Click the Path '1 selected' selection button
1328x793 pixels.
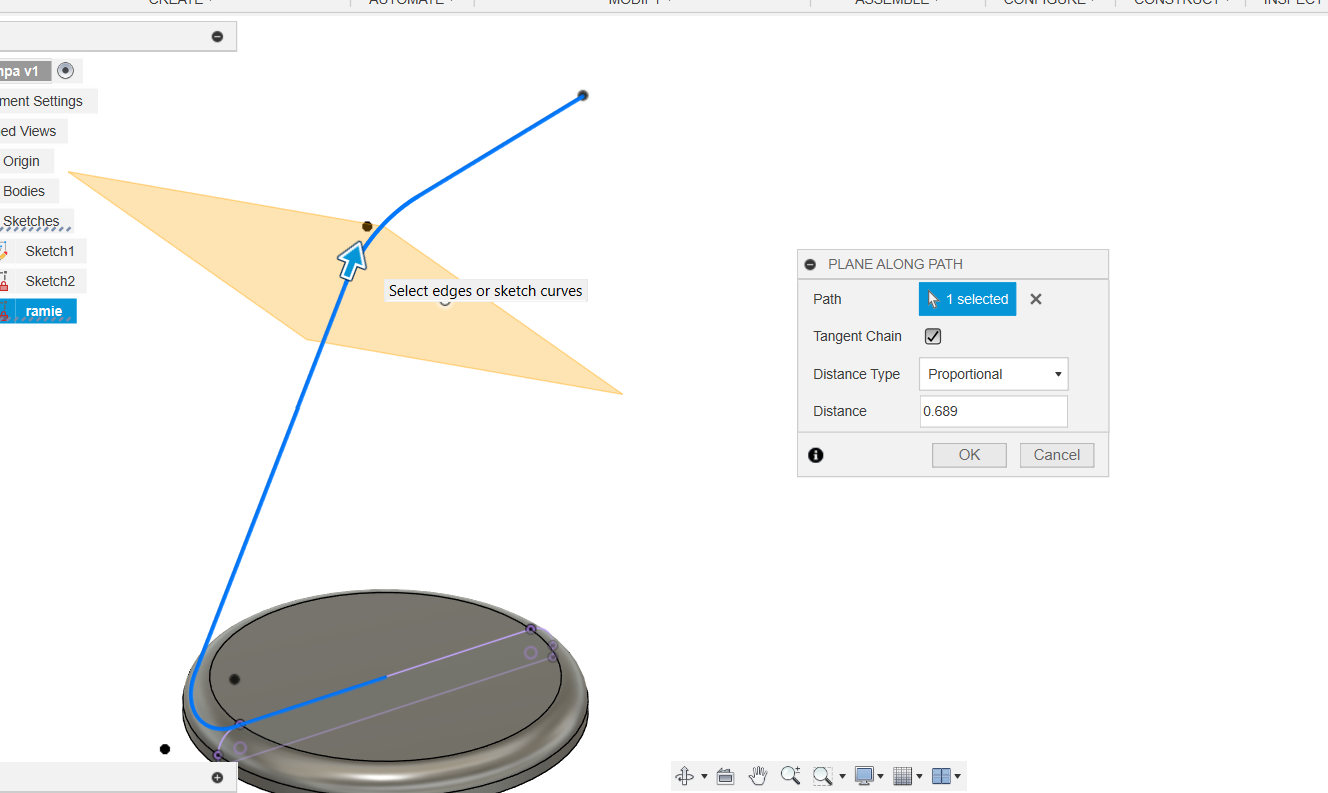coord(967,299)
